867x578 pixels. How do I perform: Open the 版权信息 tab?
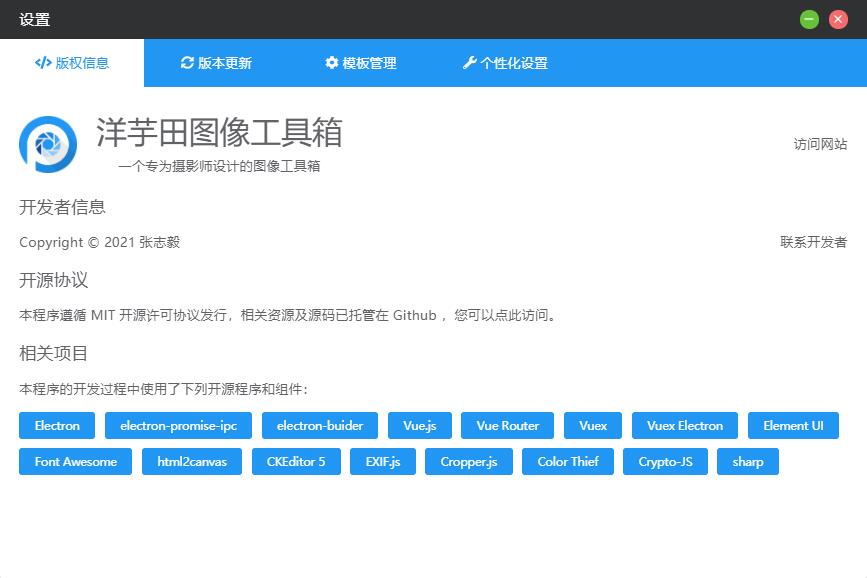(x=72, y=63)
